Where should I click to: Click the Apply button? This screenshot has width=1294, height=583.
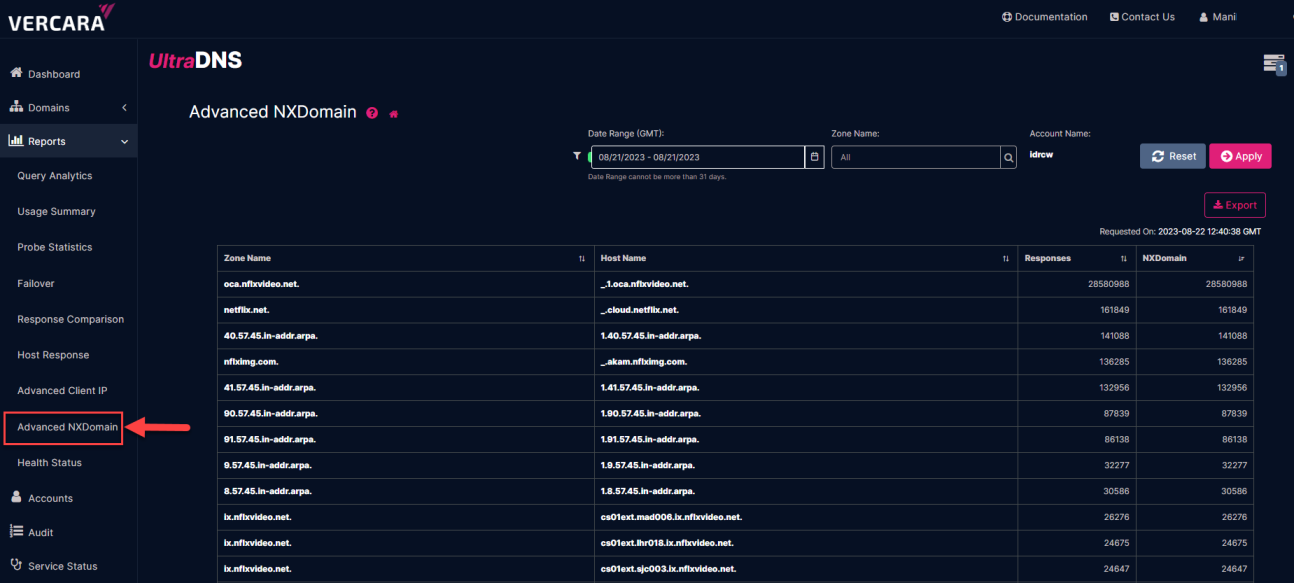point(1240,156)
